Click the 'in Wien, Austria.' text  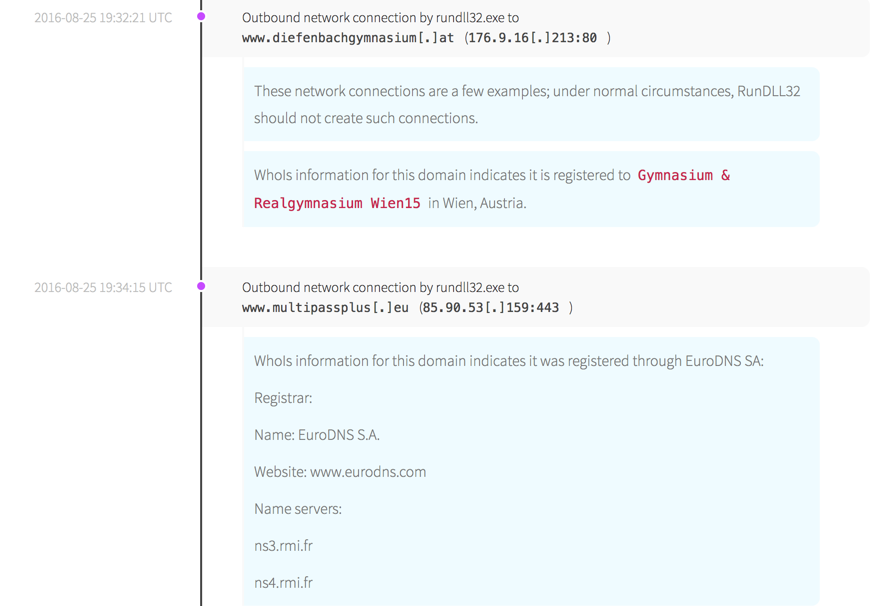coord(477,203)
